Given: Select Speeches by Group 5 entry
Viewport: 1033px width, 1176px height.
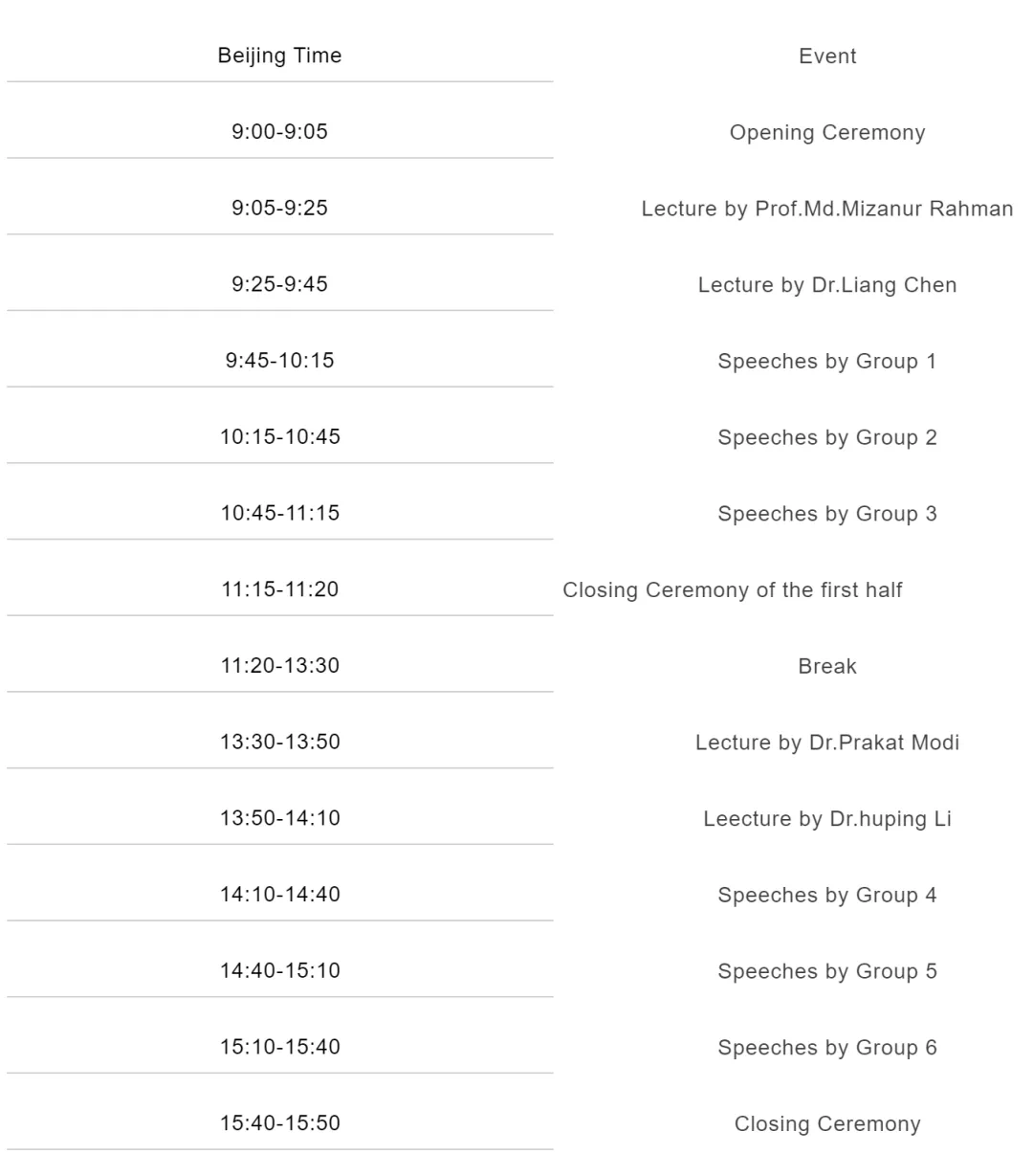Looking at the screenshot, I should coord(827,971).
